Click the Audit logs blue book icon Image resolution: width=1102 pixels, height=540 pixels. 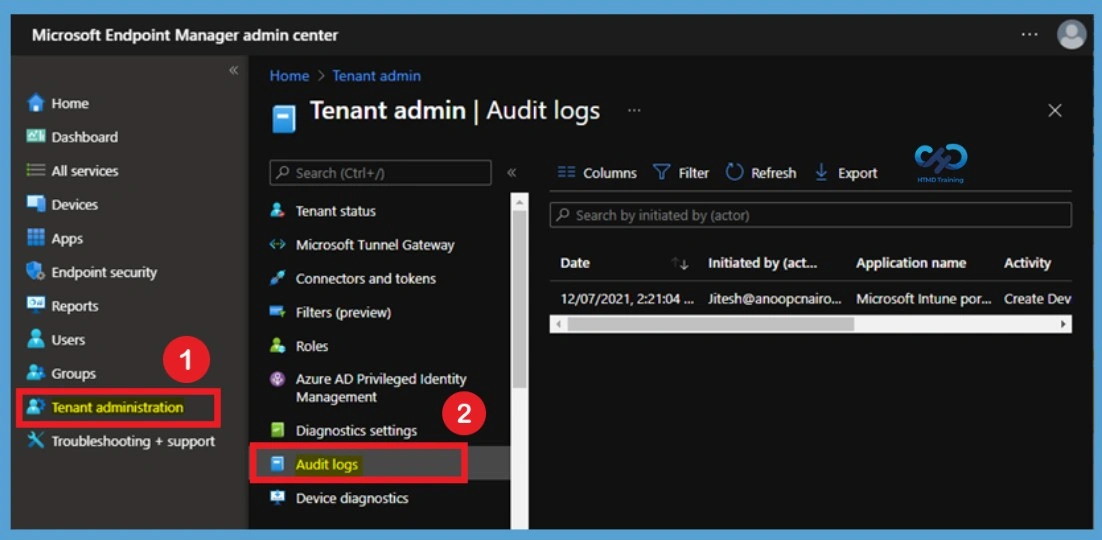(278, 464)
